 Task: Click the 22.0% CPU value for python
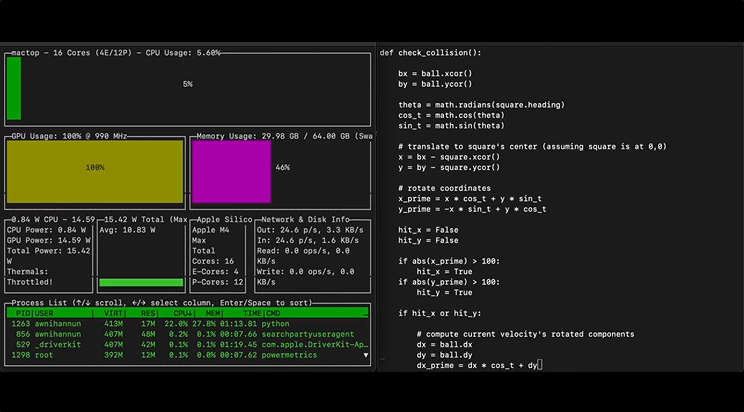tap(176, 324)
